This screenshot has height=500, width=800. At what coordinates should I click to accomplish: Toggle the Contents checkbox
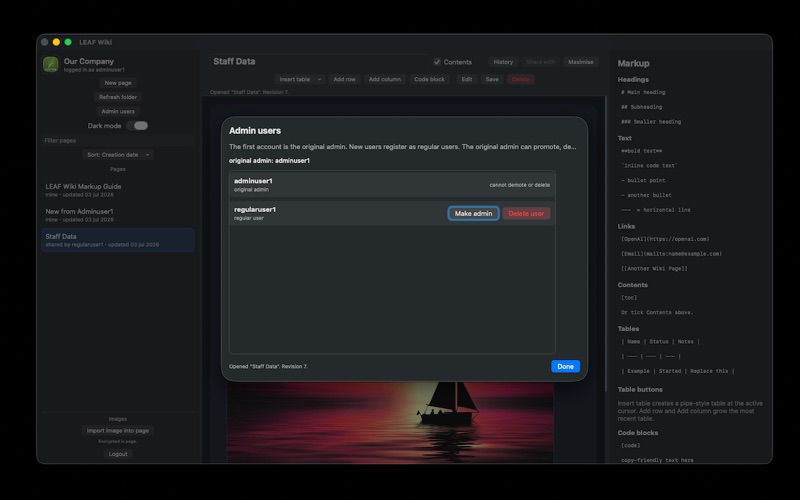pos(437,62)
